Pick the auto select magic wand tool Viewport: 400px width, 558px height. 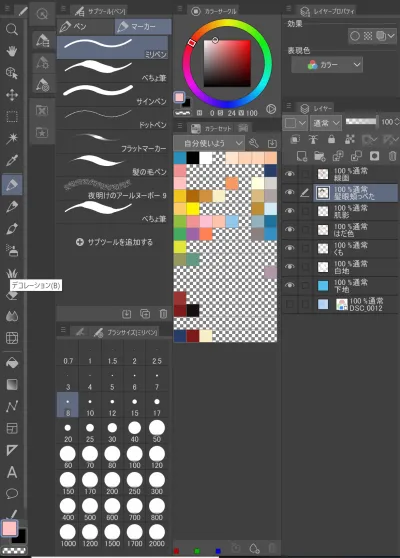coord(12,138)
